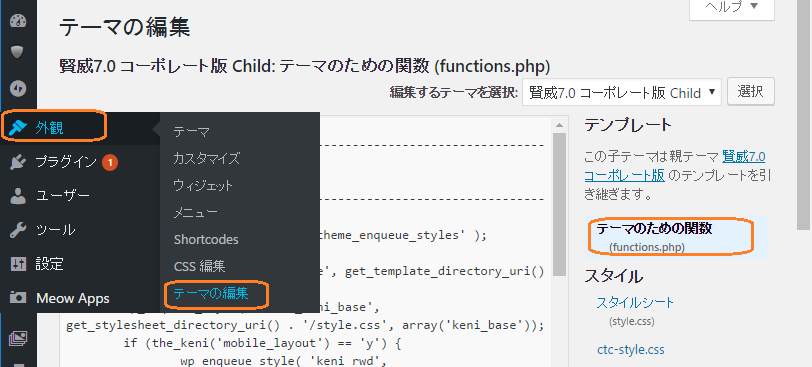The width and height of the screenshot is (812, 367).
Task: Open the CSS 編集 submenu item
Action: 199,267
